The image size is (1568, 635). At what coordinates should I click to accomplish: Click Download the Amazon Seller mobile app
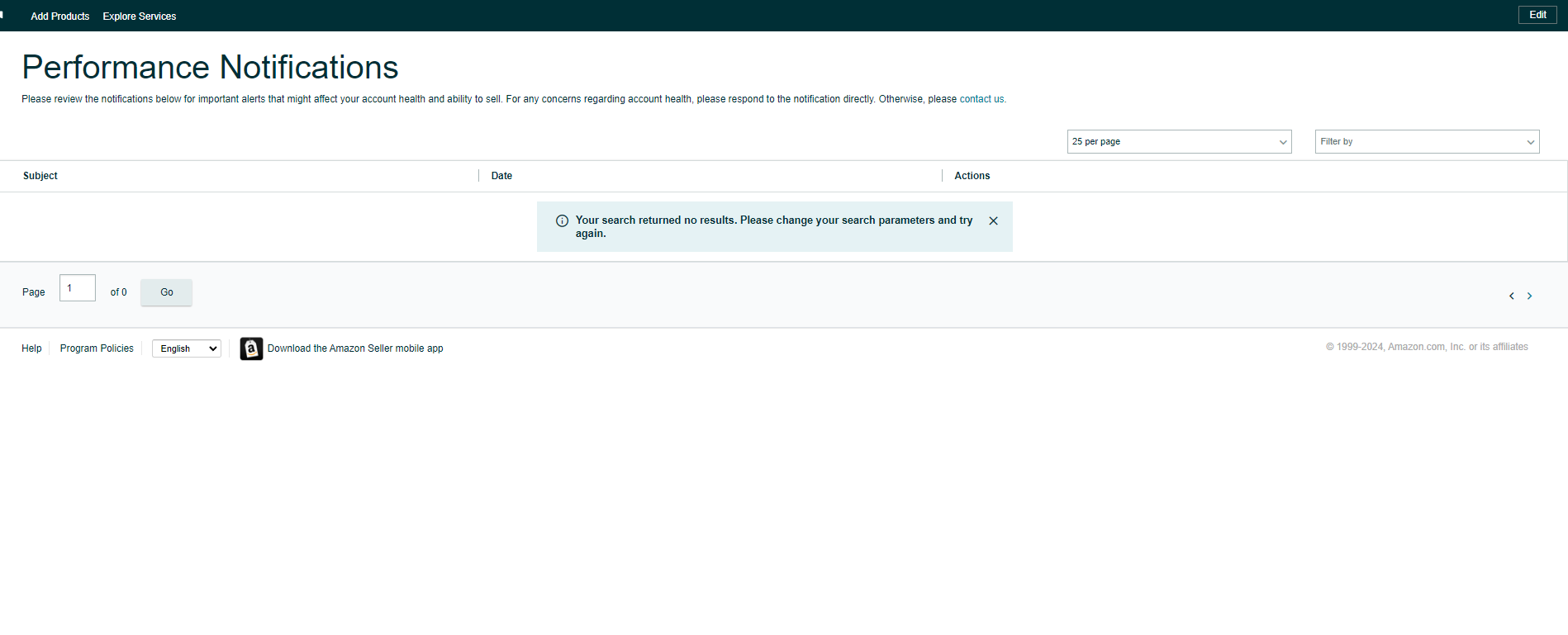[355, 348]
